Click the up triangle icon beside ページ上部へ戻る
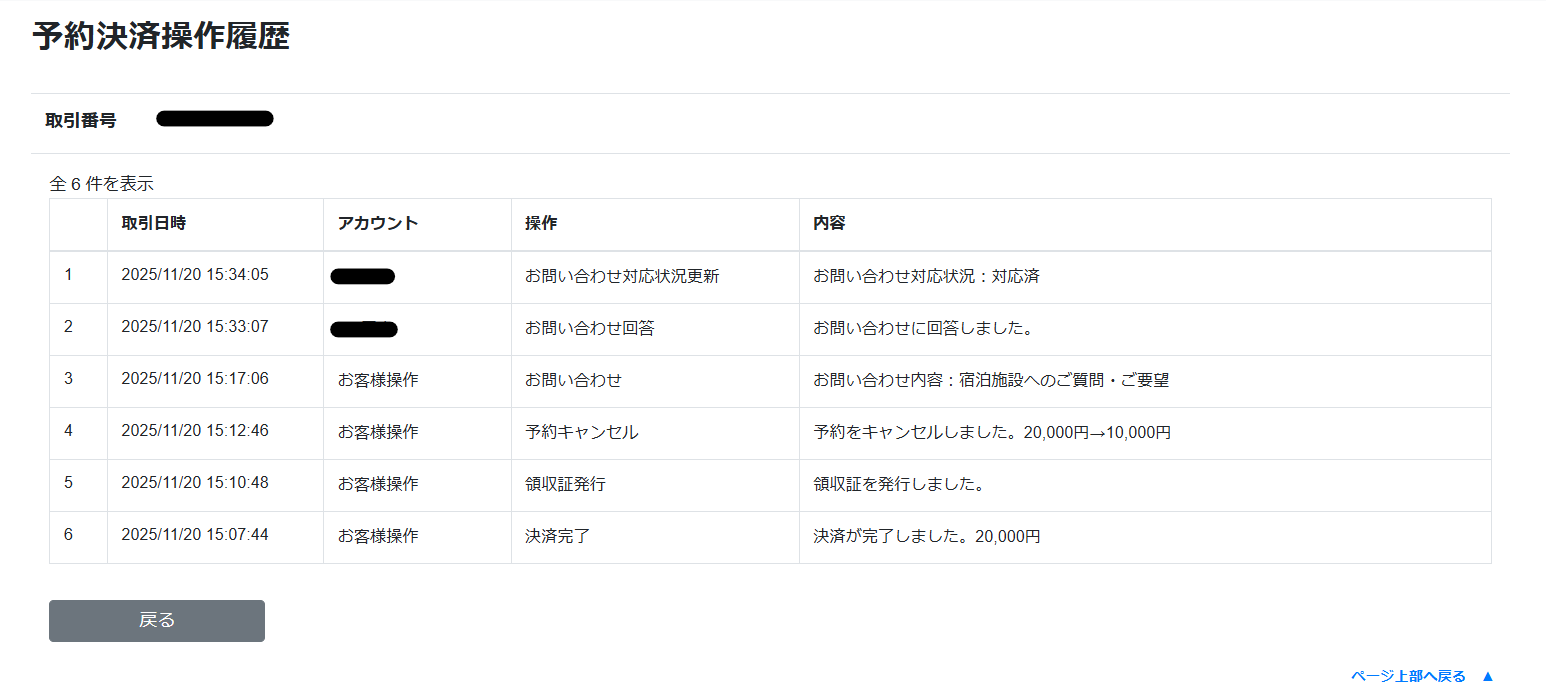The image size is (1546, 694). click(x=1487, y=676)
